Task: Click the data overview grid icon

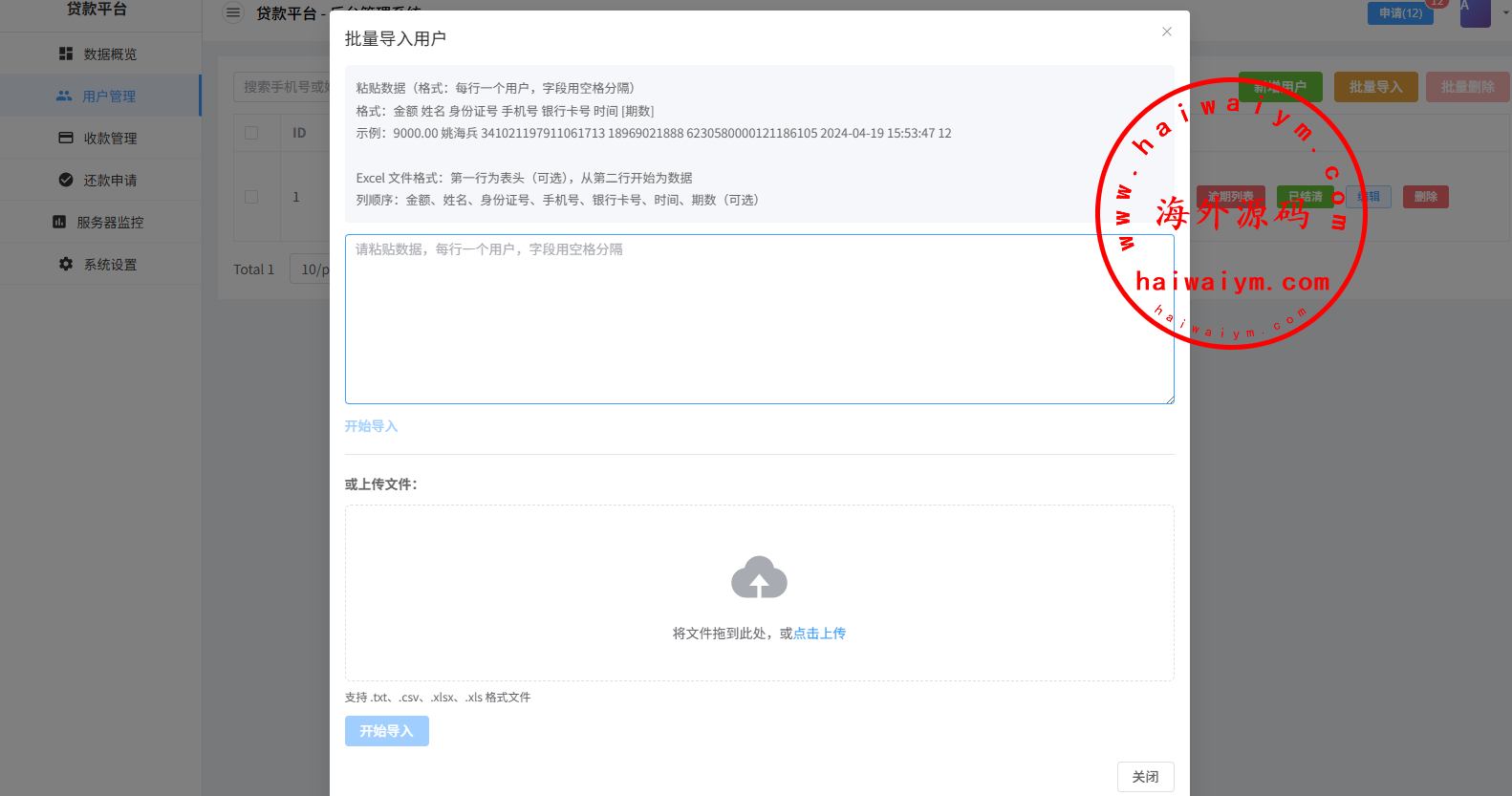Action: pos(66,54)
